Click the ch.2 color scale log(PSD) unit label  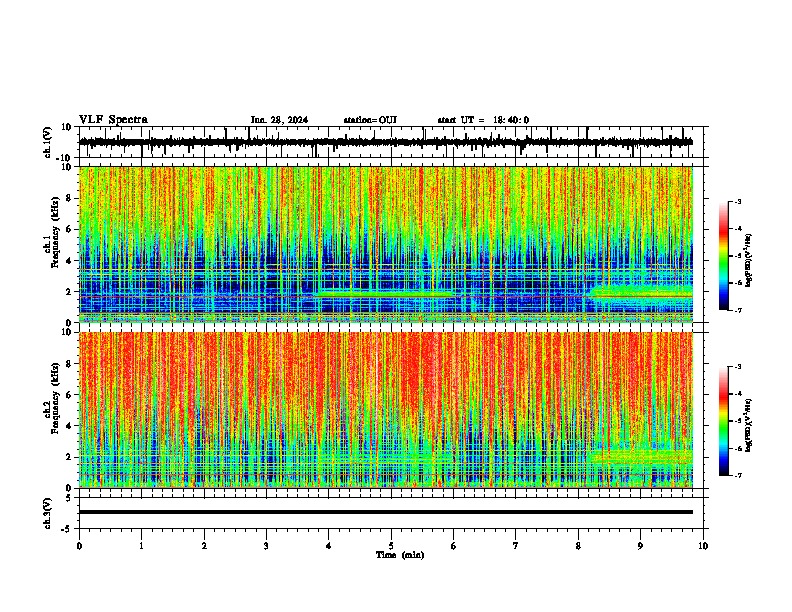point(749,425)
